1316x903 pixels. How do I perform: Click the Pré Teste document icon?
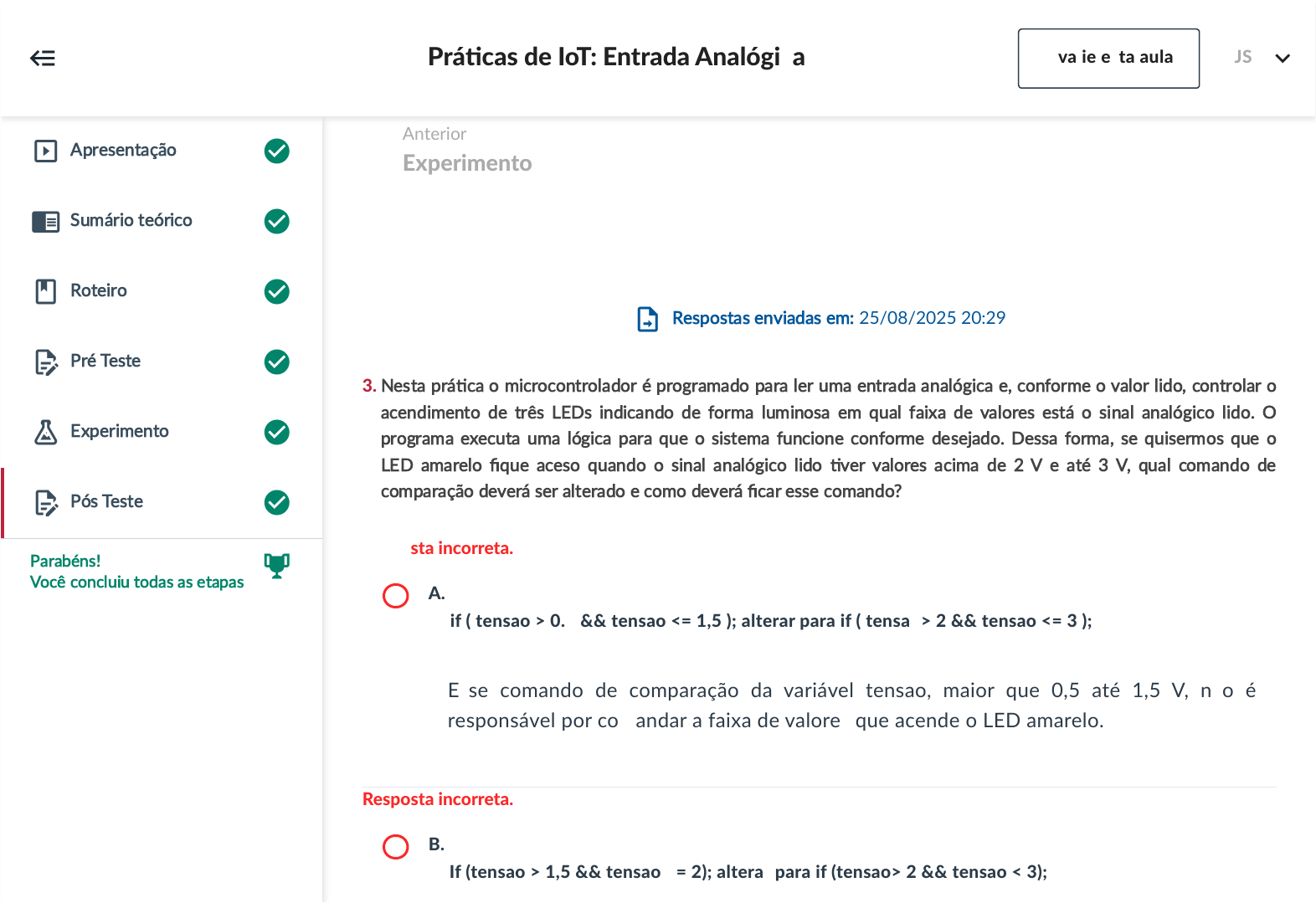click(45, 362)
